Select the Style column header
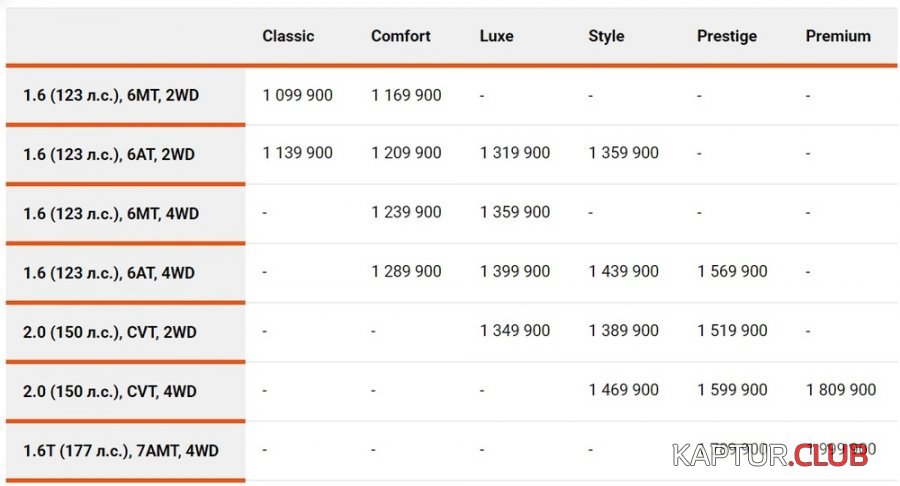The width and height of the screenshot is (900, 486). tap(606, 36)
